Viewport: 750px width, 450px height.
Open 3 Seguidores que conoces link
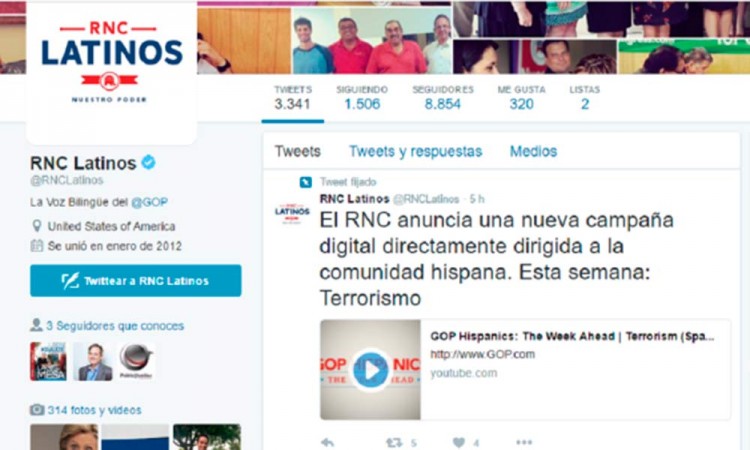[115, 326]
